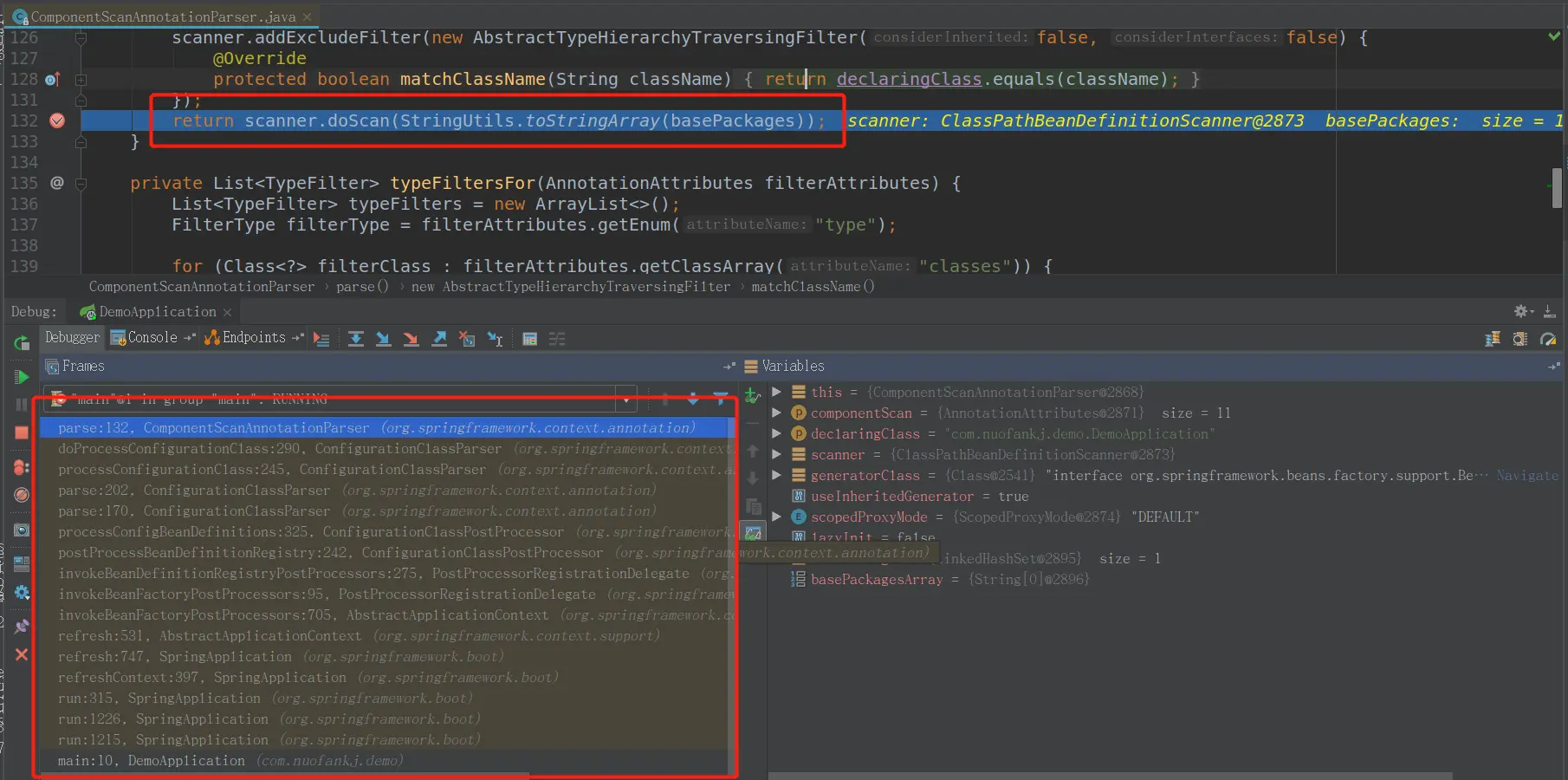Screen dimensions: 1568x780
Task: Click the Step Out icon
Action: [x=439, y=339]
